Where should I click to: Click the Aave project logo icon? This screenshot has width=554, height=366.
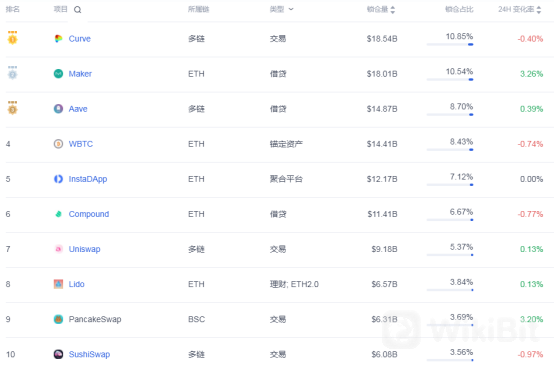(x=58, y=109)
